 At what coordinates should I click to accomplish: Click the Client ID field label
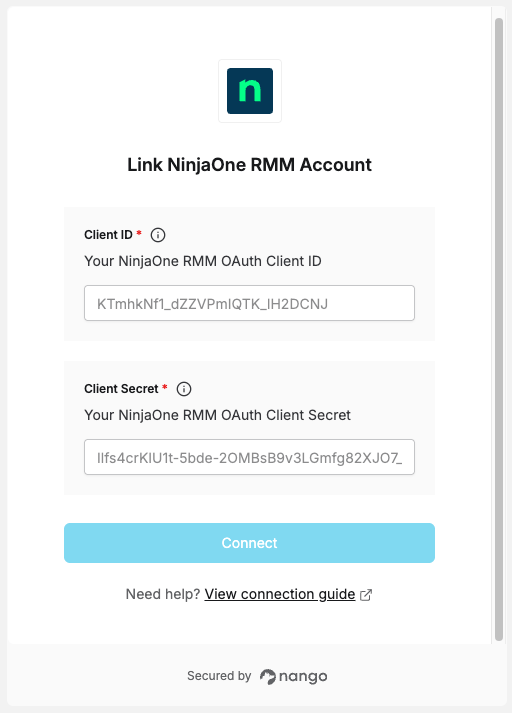click(108, 235)
